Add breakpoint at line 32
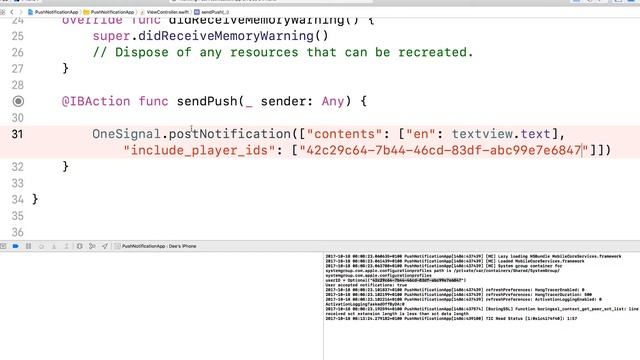 tap(18, 167)
